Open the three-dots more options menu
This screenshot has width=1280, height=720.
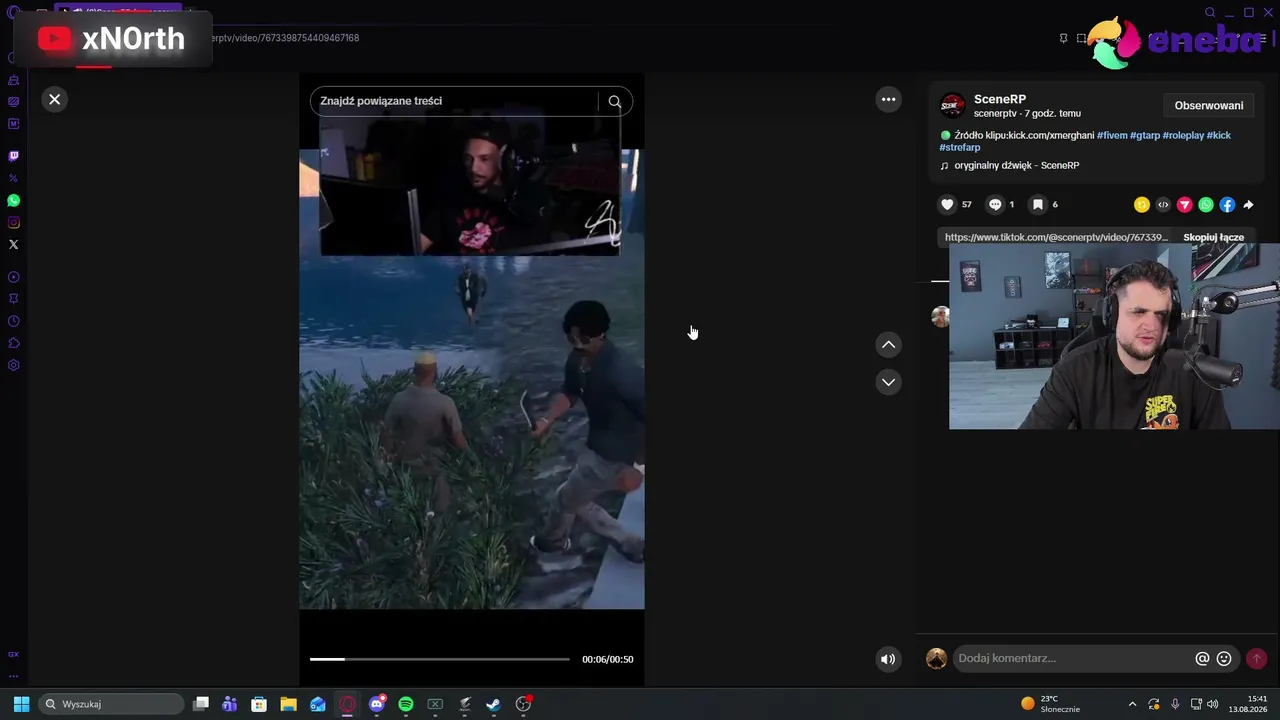pyautogui.click(x=888, y=99)
